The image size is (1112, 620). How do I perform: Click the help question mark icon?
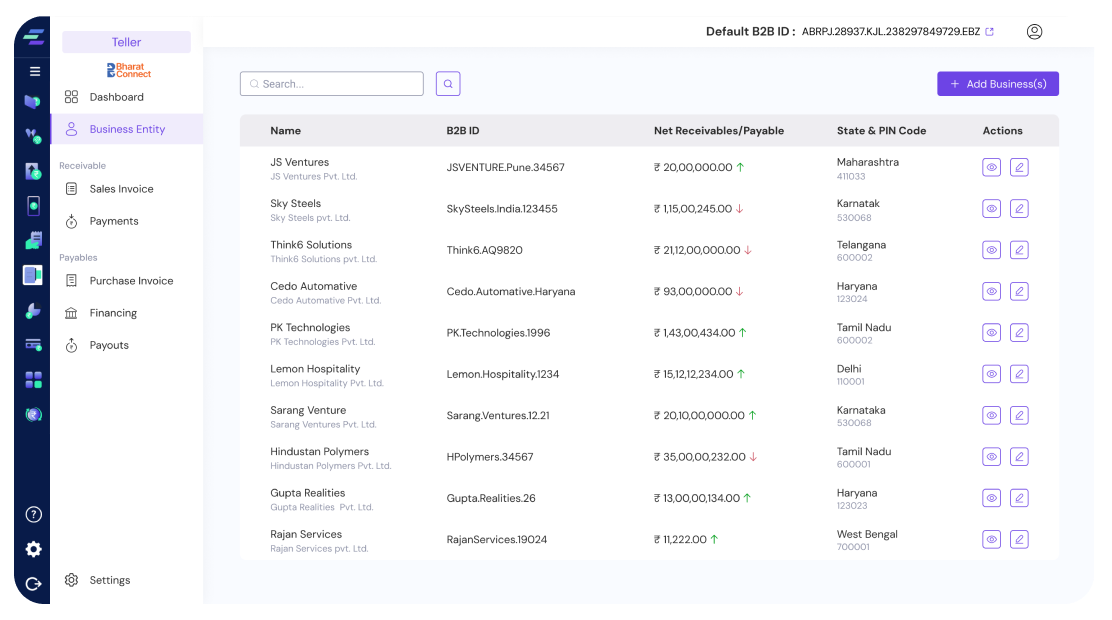tap(33, 515)
